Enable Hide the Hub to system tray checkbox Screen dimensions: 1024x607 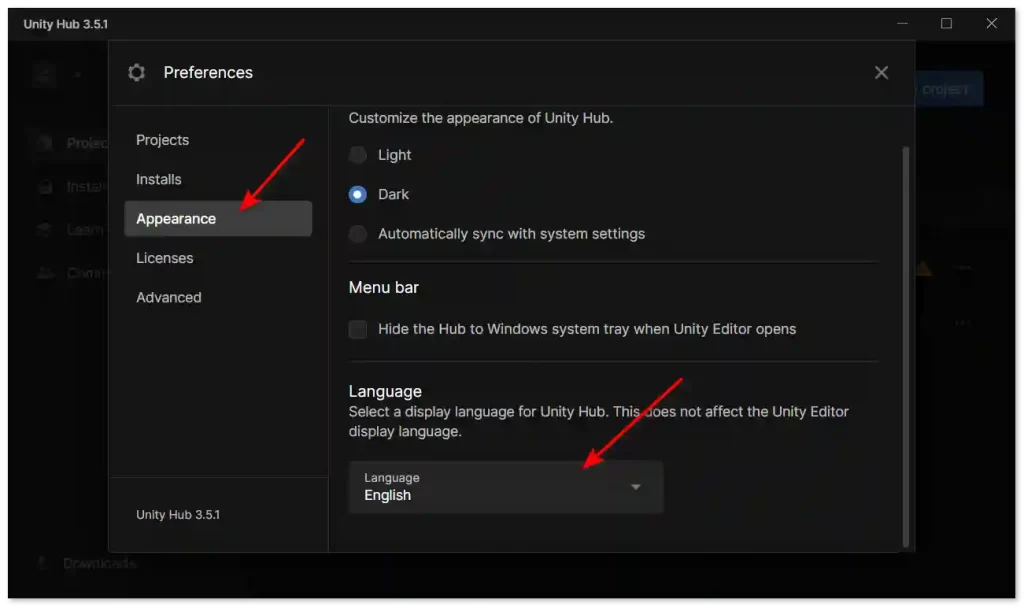click(358, 329)
